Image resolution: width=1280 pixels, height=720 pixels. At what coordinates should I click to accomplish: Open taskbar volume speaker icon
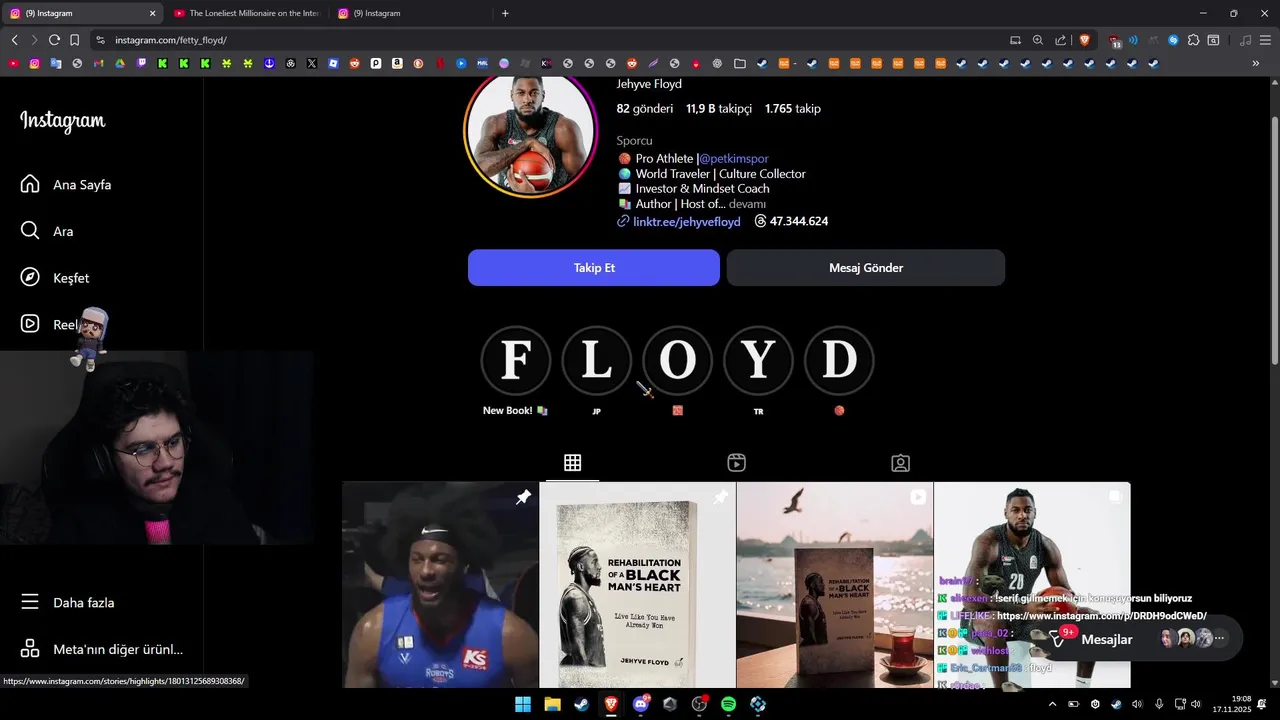(x=1196, y=704)
